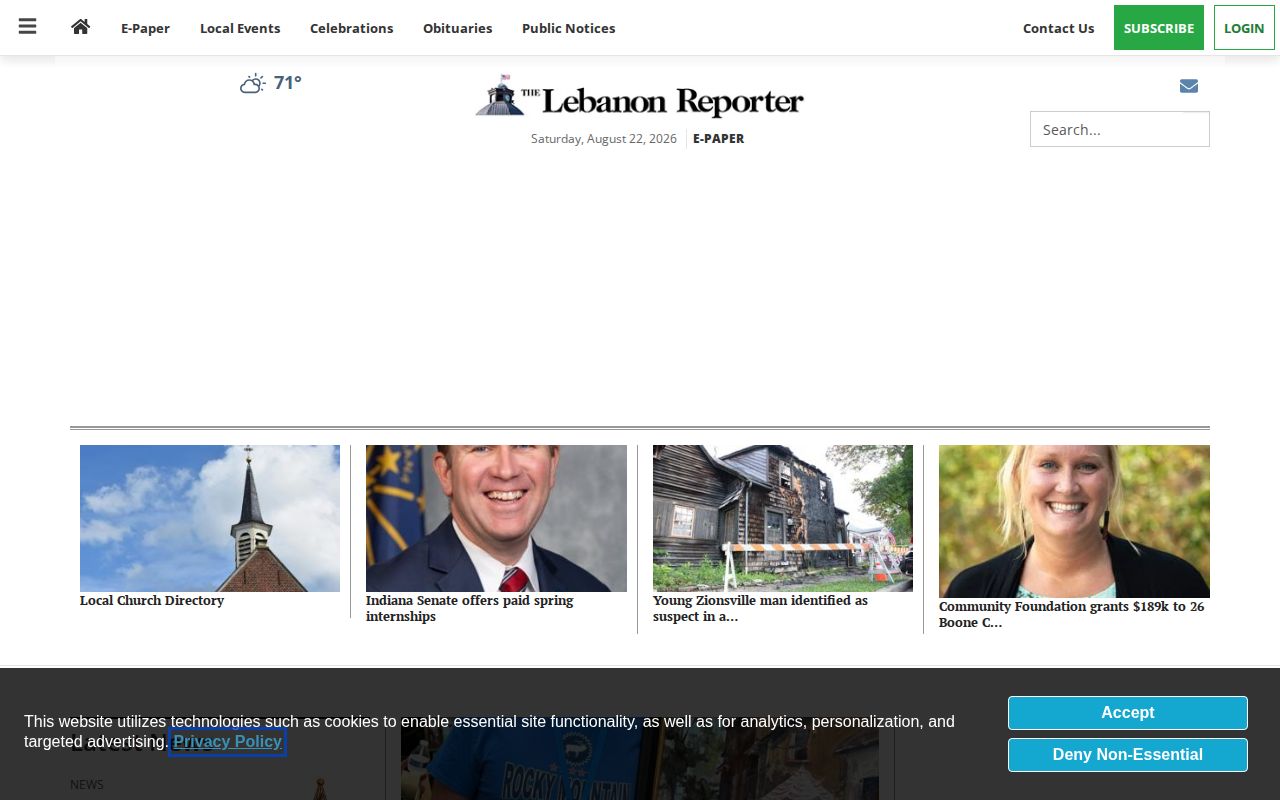Accept cookies in the banner

pos(1128,713)
